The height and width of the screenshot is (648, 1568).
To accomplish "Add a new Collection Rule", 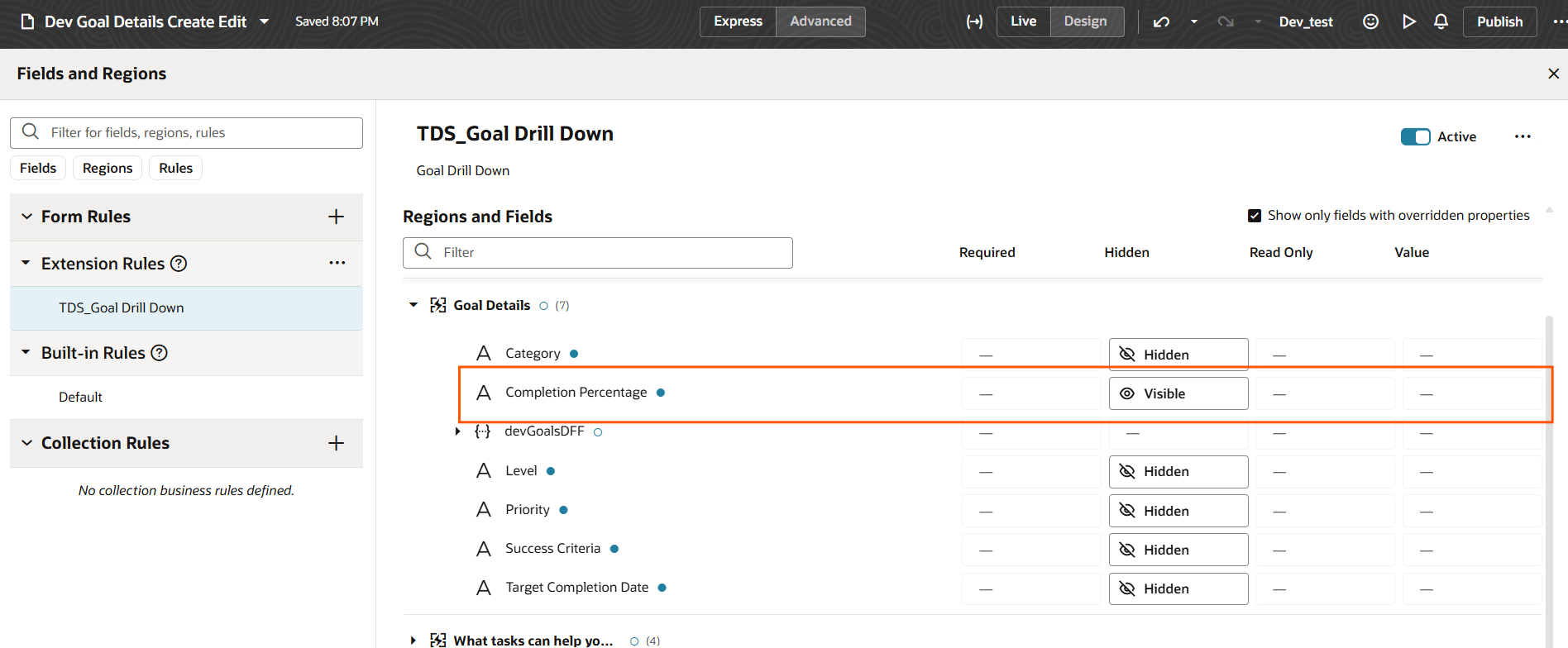I will 336,443.
